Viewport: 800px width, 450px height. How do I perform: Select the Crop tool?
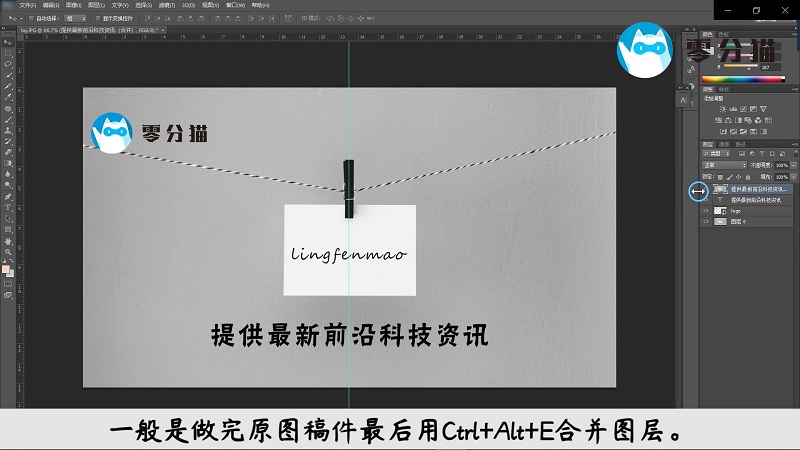8,86
